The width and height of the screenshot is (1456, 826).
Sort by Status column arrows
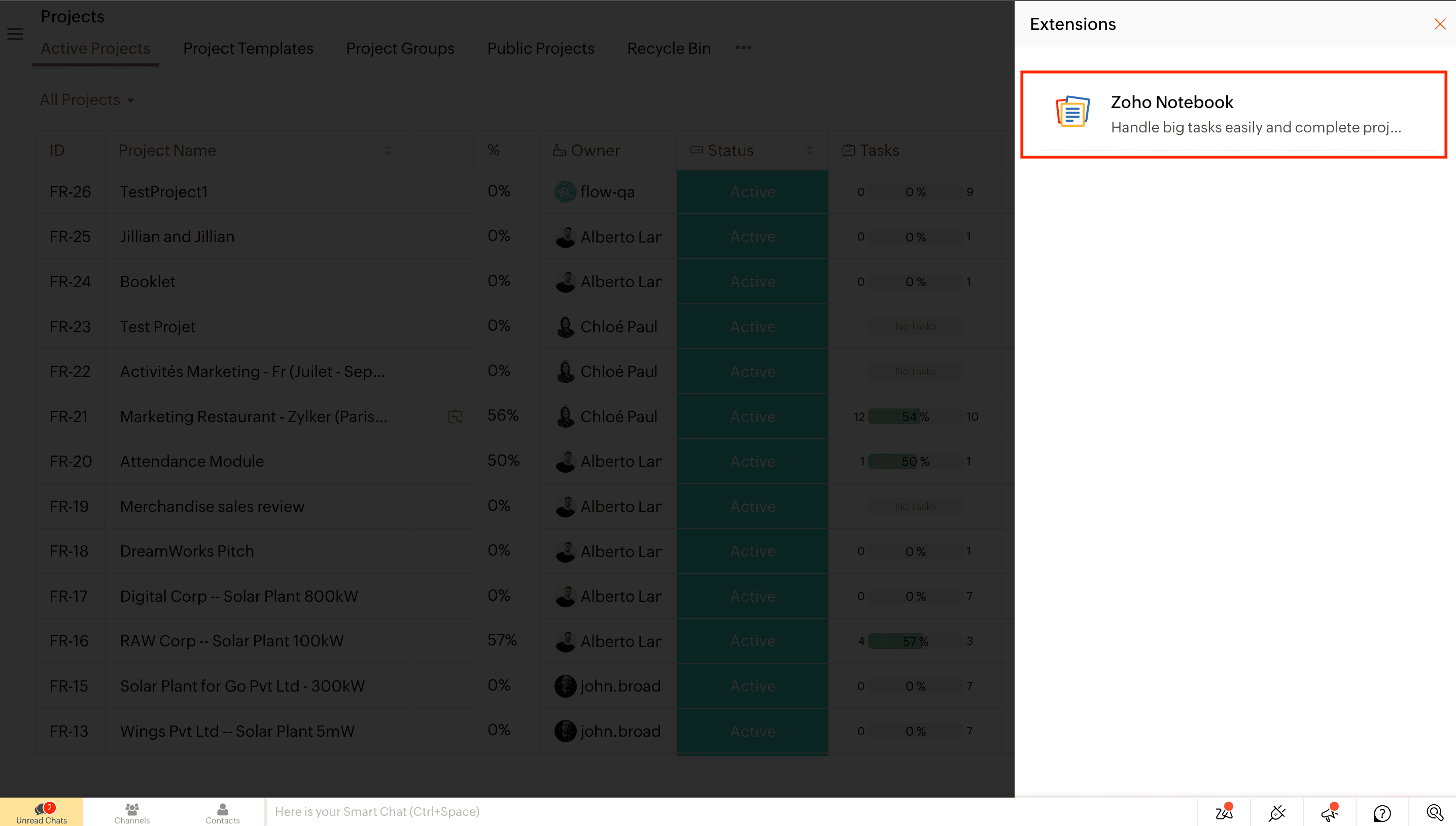809,150
